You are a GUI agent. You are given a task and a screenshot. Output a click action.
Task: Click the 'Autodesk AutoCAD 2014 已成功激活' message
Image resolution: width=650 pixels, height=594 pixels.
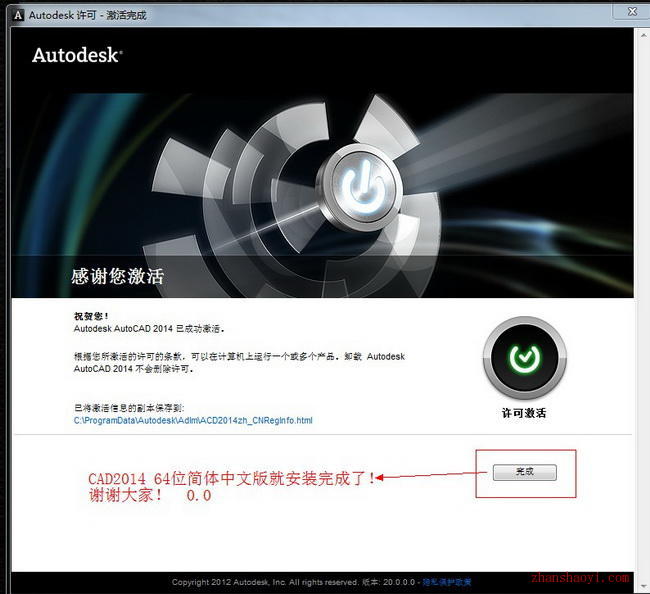[149, 329]
